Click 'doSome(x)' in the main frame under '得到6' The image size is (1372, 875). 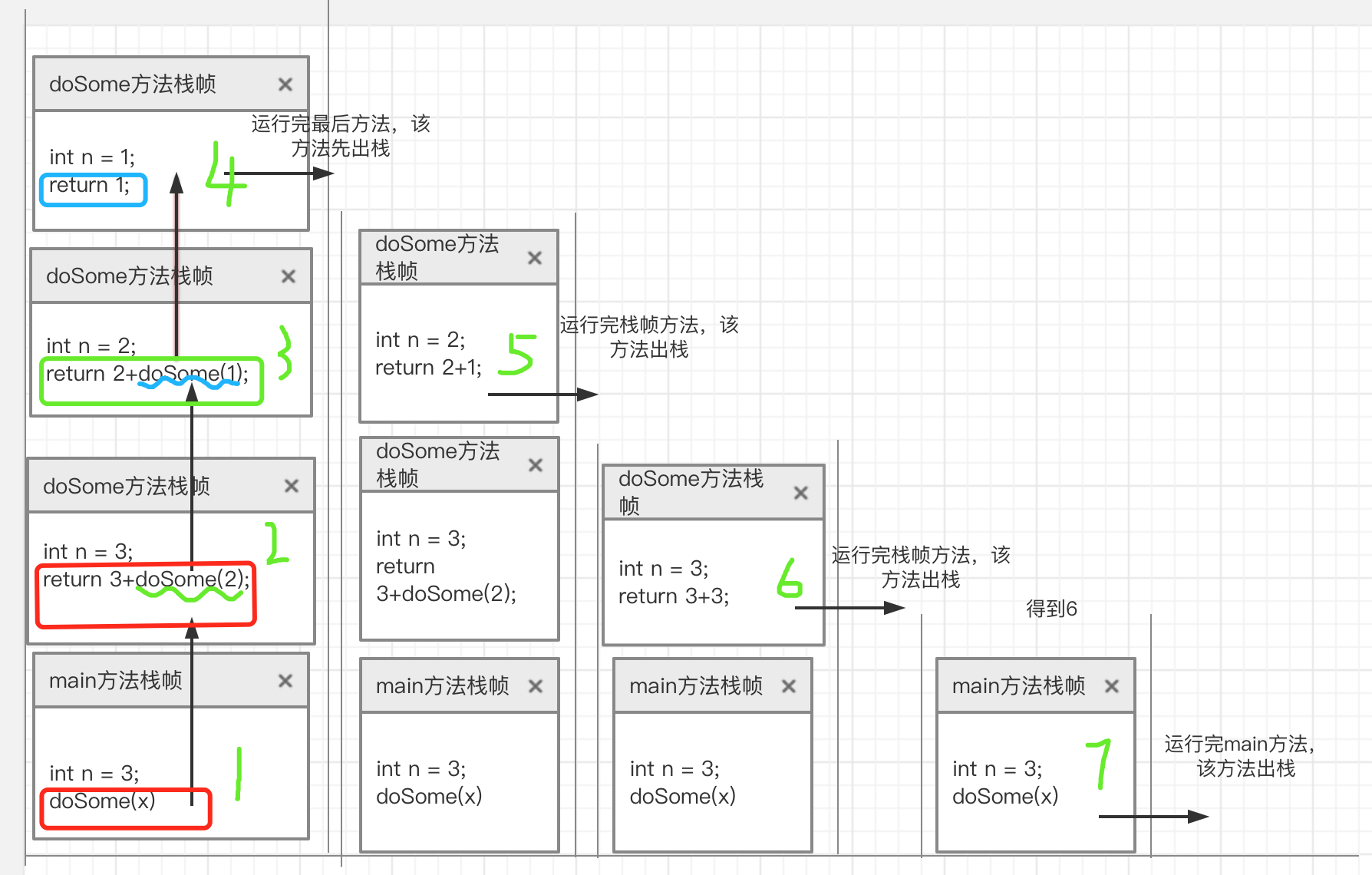point(1005,797)
